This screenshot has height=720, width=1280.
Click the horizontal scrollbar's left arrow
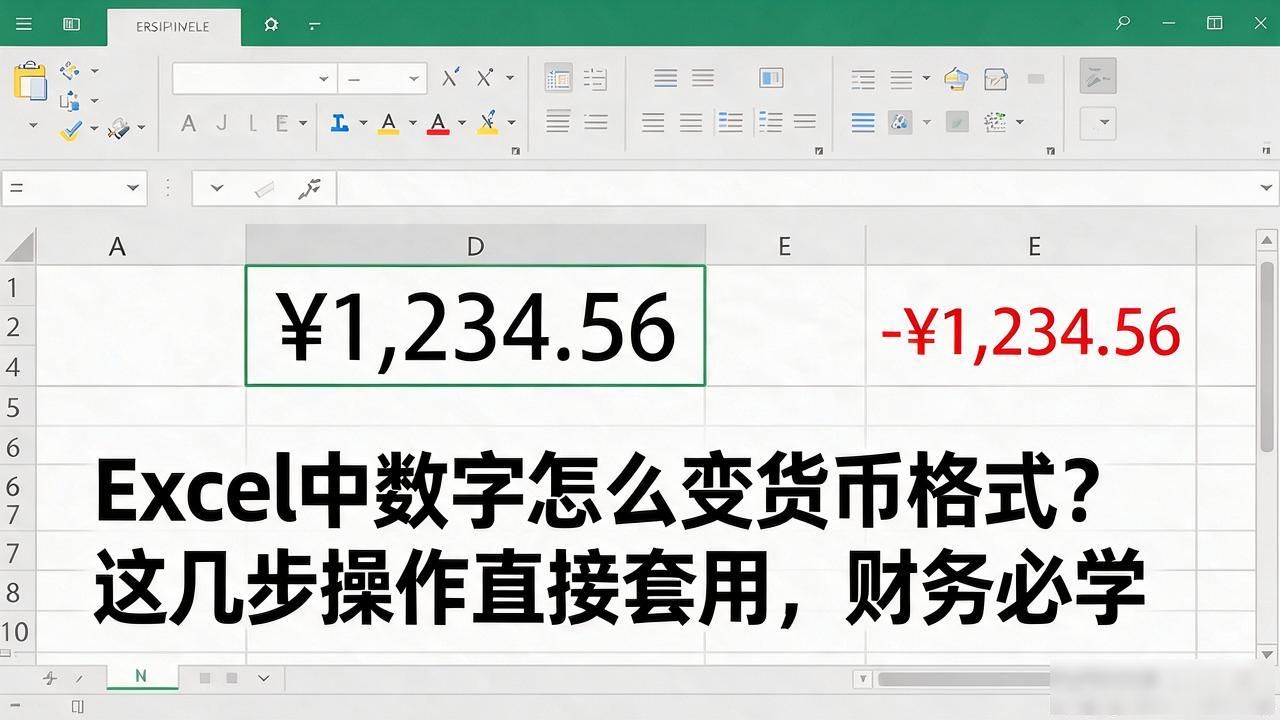click(863, 679)
